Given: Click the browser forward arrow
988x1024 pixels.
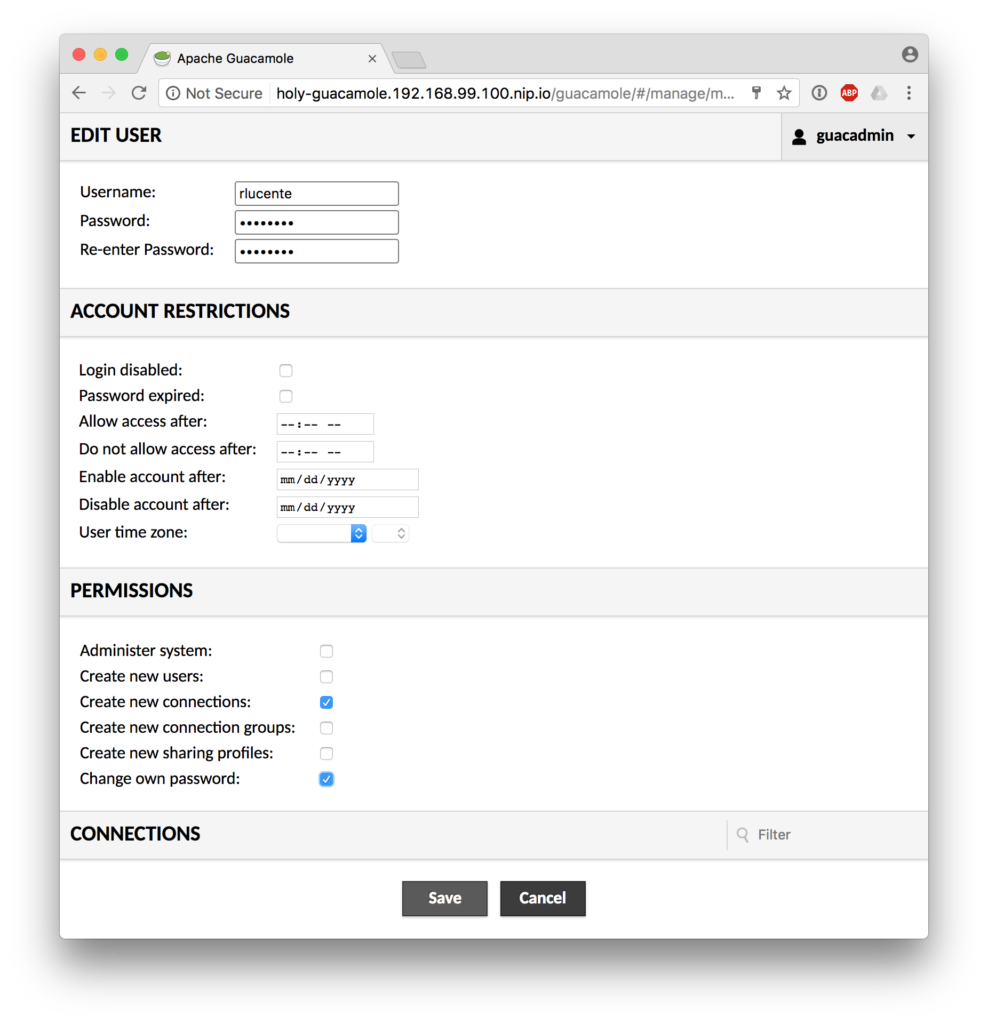Looking at the screenshot, I should [x=109, y=93].
